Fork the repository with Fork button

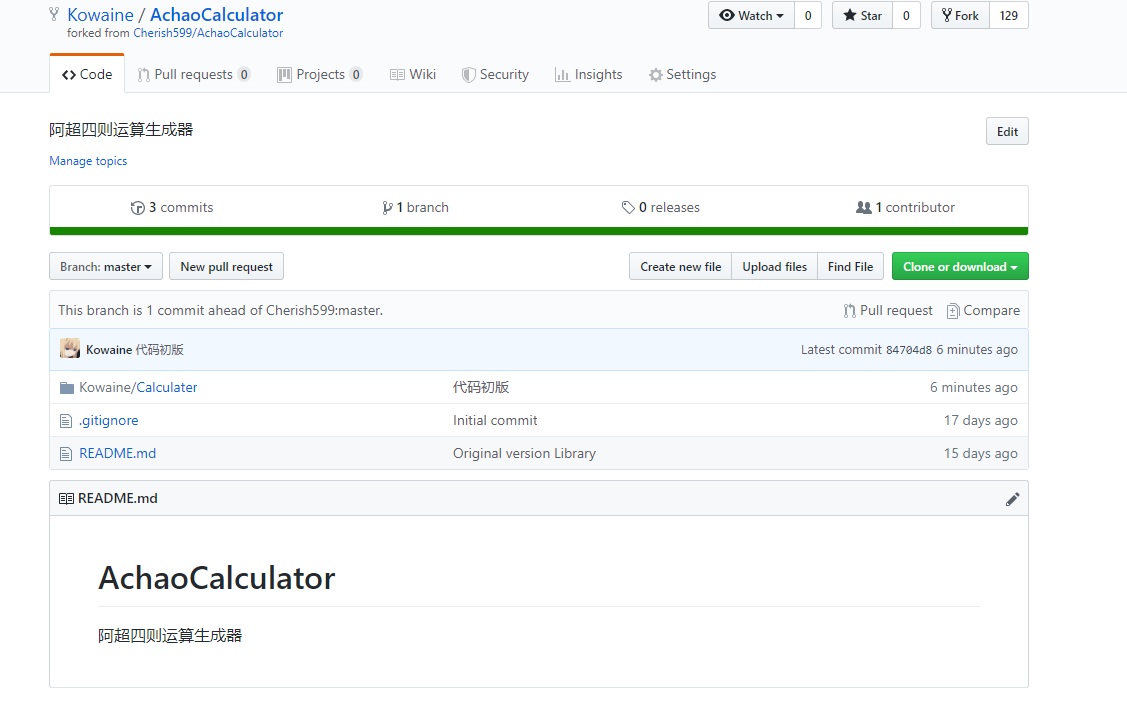click(960, 16)
